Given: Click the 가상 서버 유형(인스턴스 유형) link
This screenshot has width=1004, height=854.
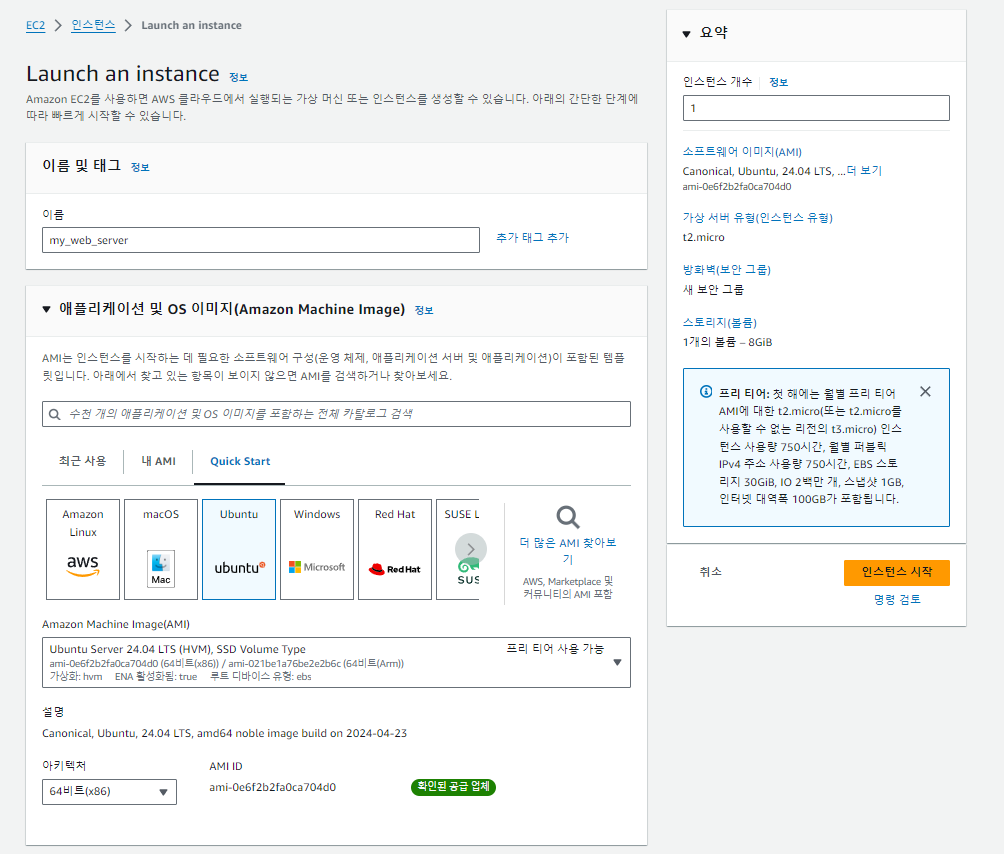Looking at the screenshot, I should [x=757, y=218].
